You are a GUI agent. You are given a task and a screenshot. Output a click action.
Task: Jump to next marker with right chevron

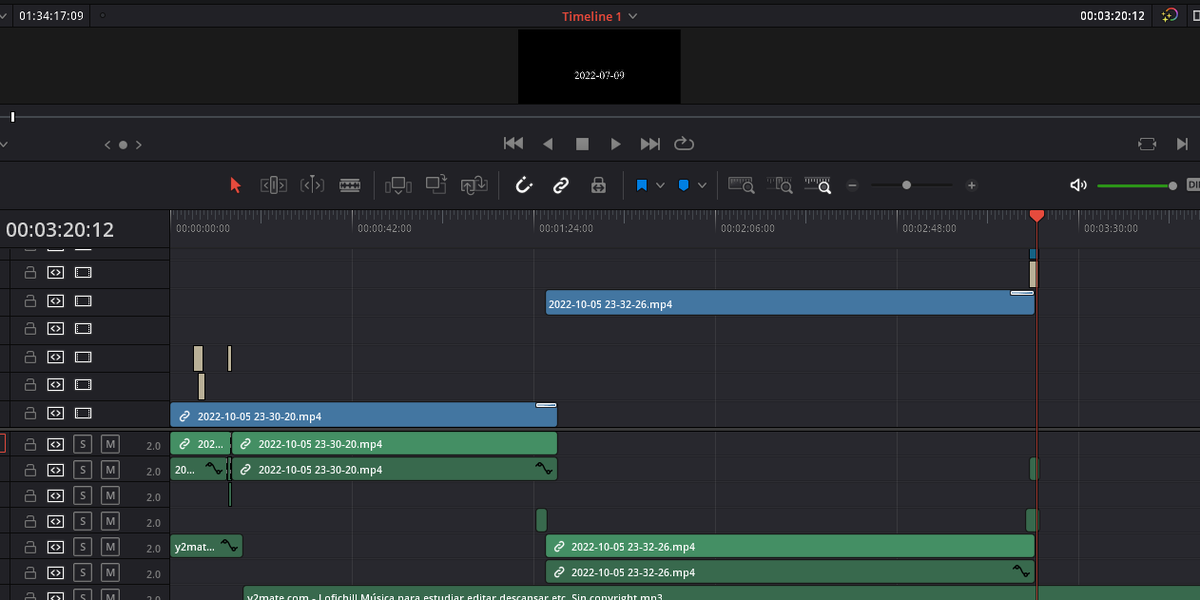[138, 145]
